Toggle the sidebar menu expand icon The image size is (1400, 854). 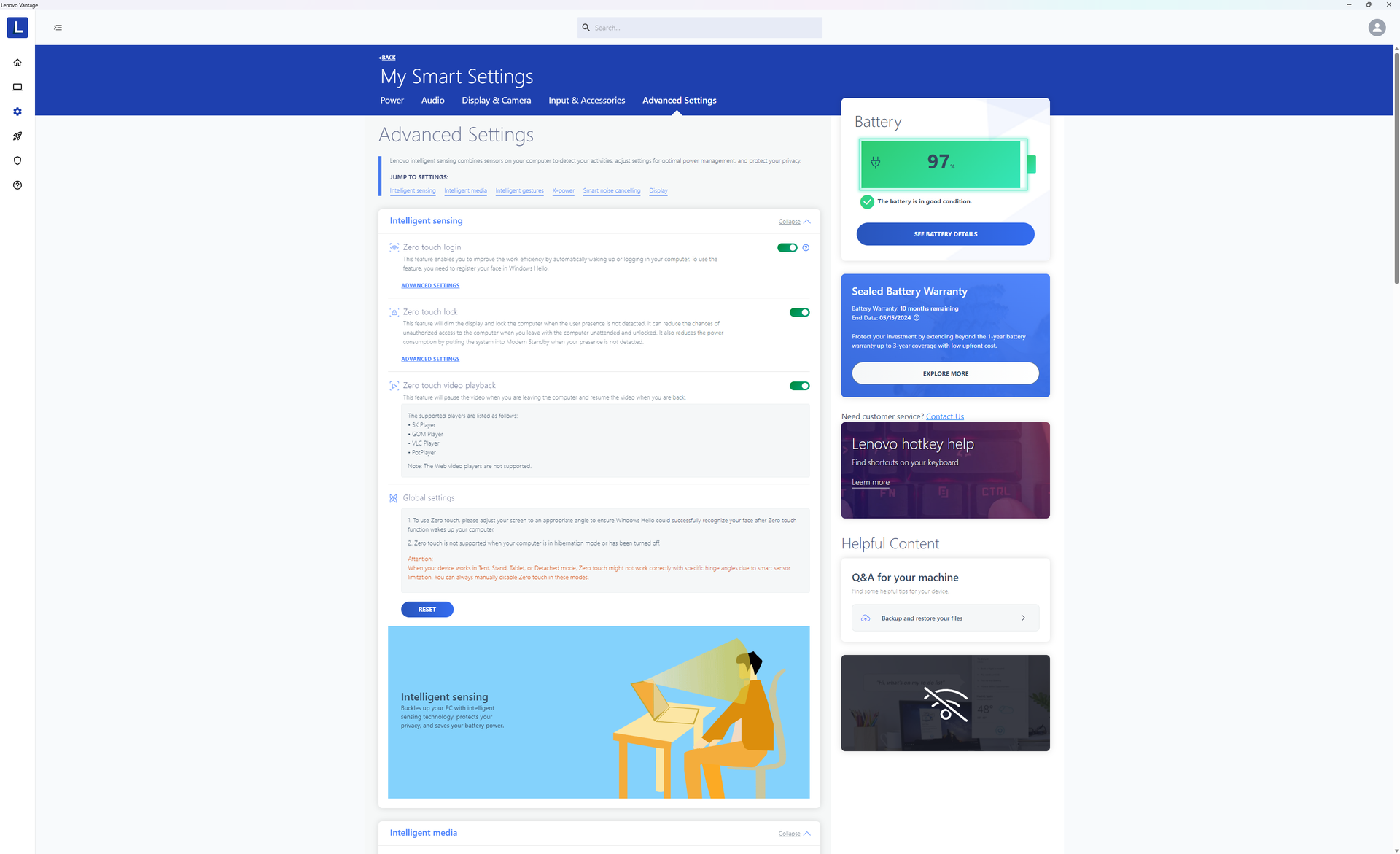(x=58, y=28)
